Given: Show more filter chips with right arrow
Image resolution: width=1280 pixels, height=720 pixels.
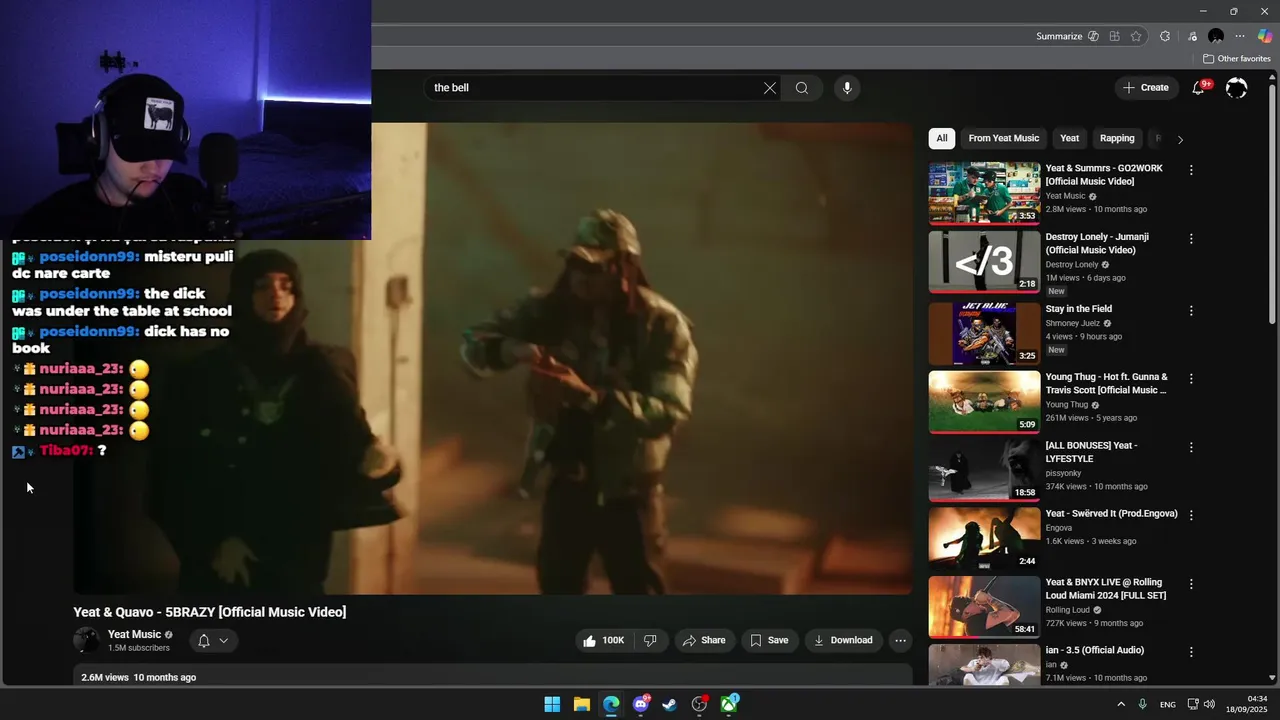Looking at the screenshot, I should [x=1180, y=139].
